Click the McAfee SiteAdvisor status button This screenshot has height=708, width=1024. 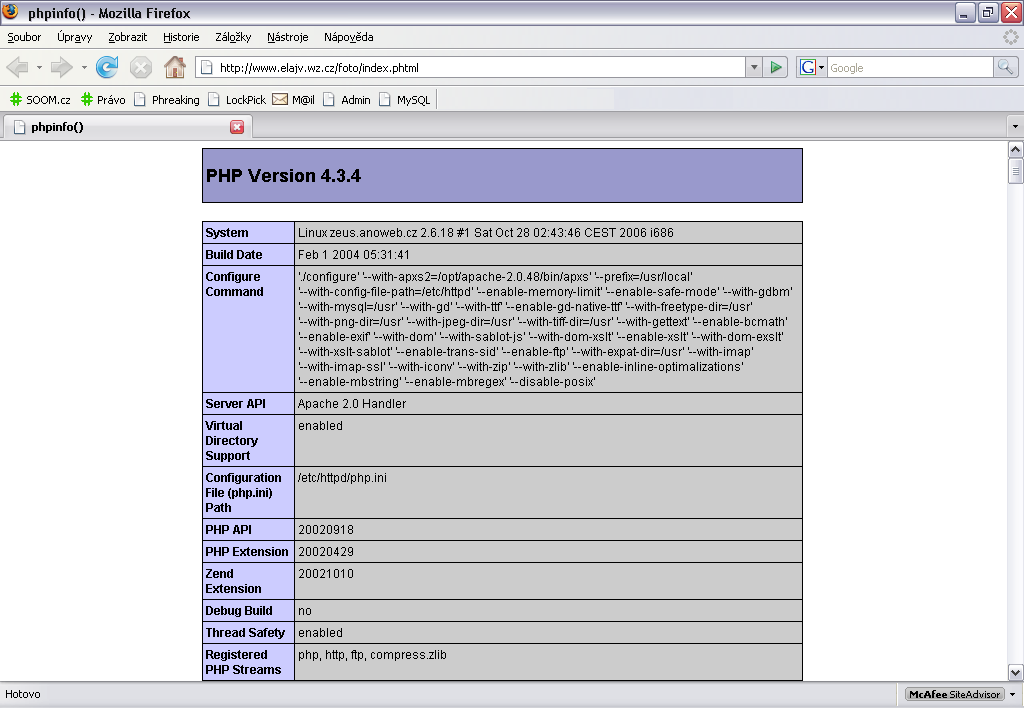(953, 694)
